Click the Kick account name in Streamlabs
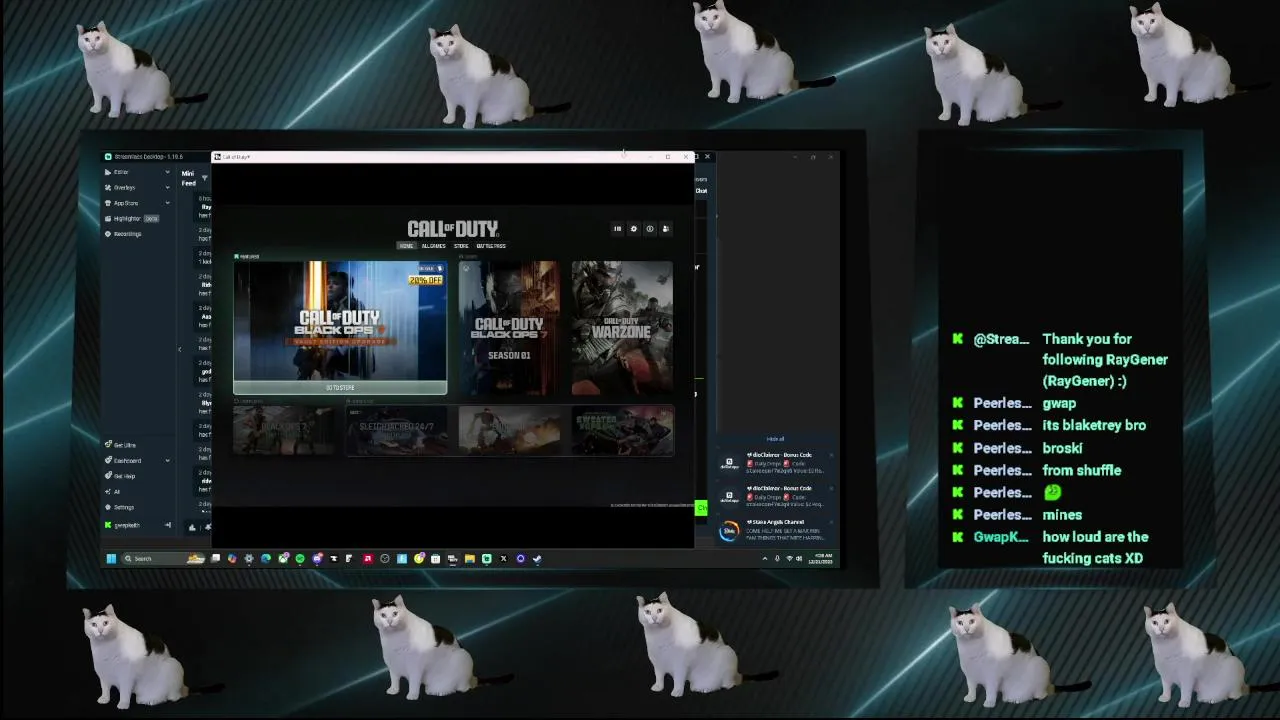The height and width of the screenshot is (720, 1280). coord(126,525)
